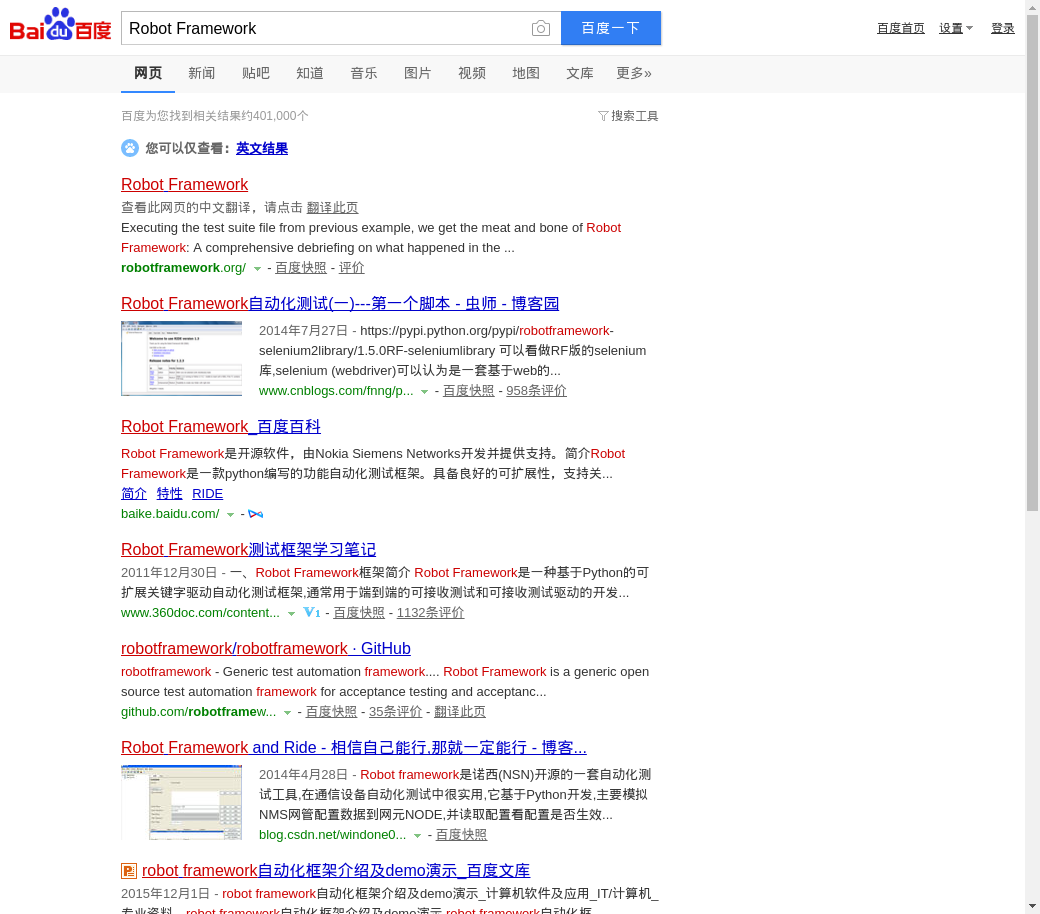
Task: Expand dropdown arrow next to www.cnblogs.com URL
Action: tap(424, 391)
